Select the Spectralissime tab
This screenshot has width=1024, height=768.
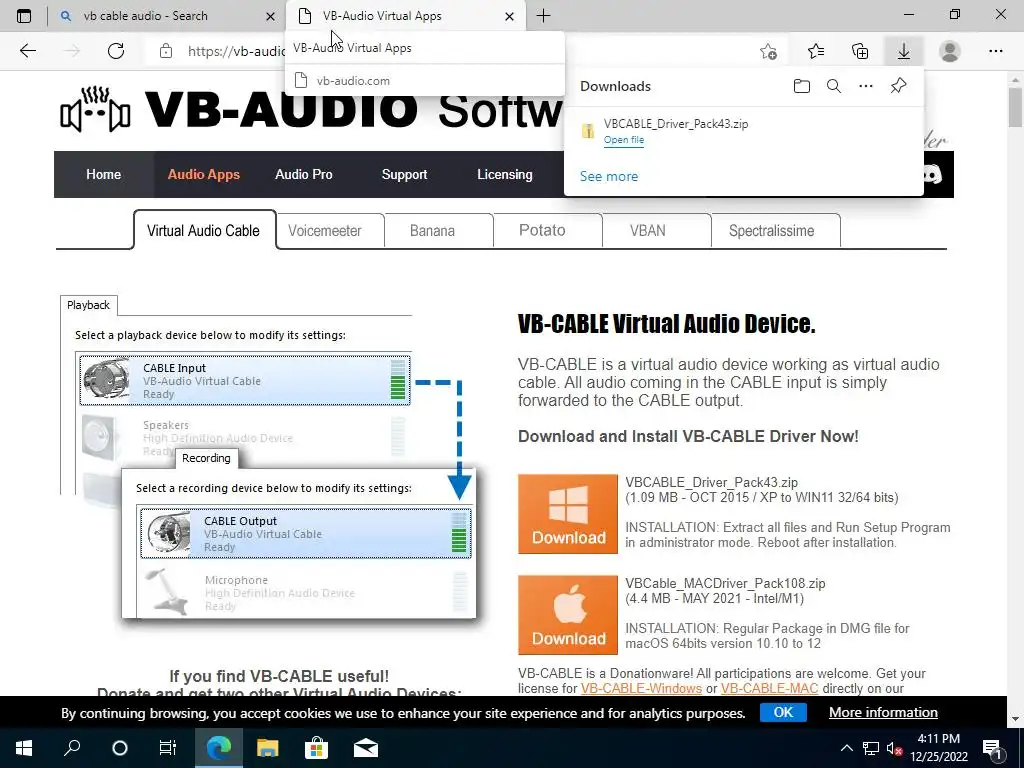[771, 231]
